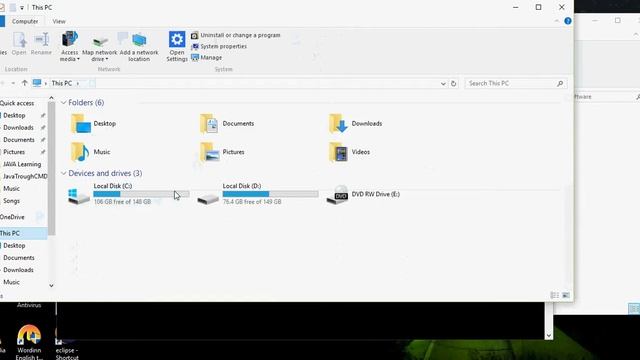Select the Pictures folder icon
This screenshot has height=360, width=640.
pyautogui.click(x=209, y=152)
